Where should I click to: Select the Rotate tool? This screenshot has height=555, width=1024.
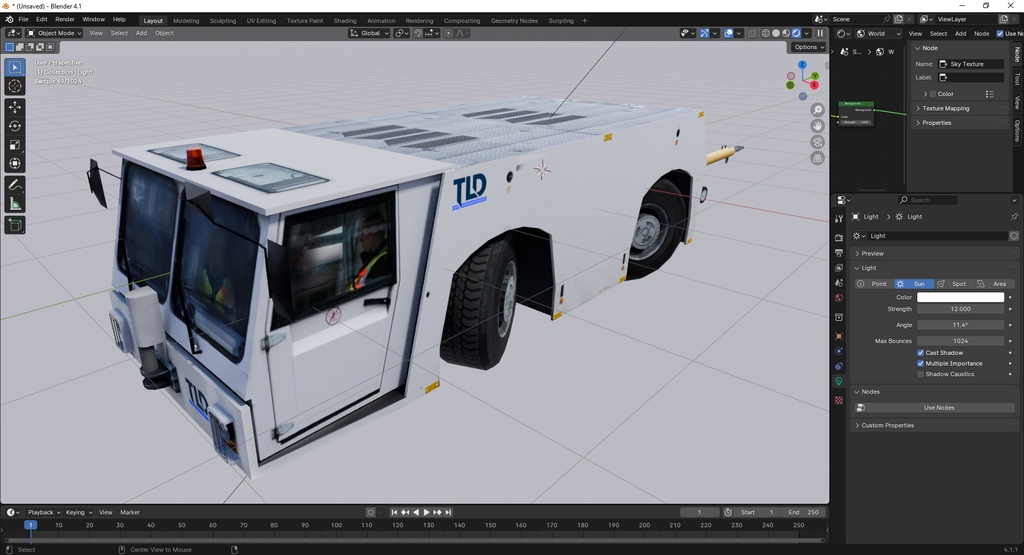point(15,126)
